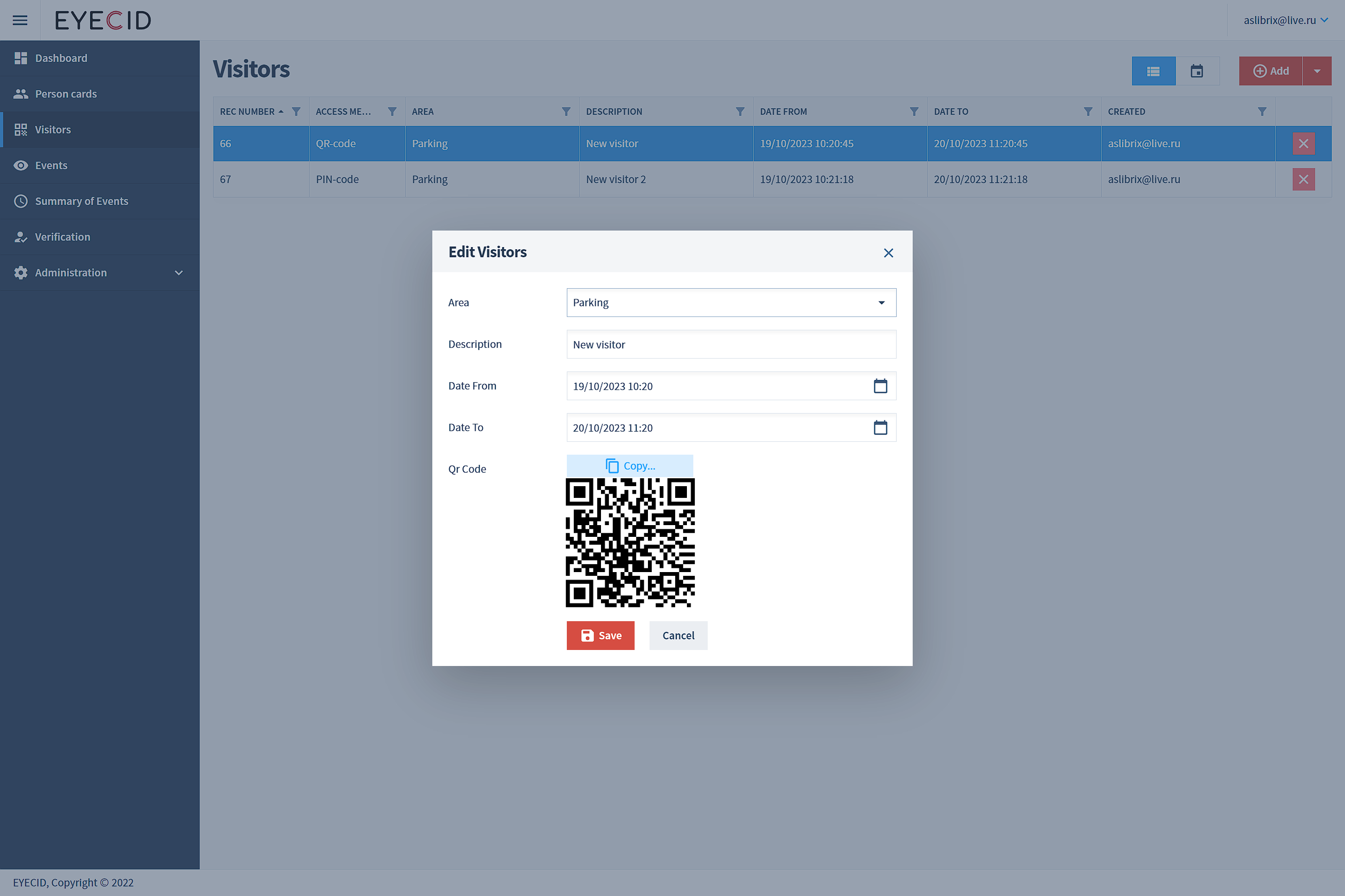
Task: Click the Dashboard grid icon
Action: pos(21,58)
